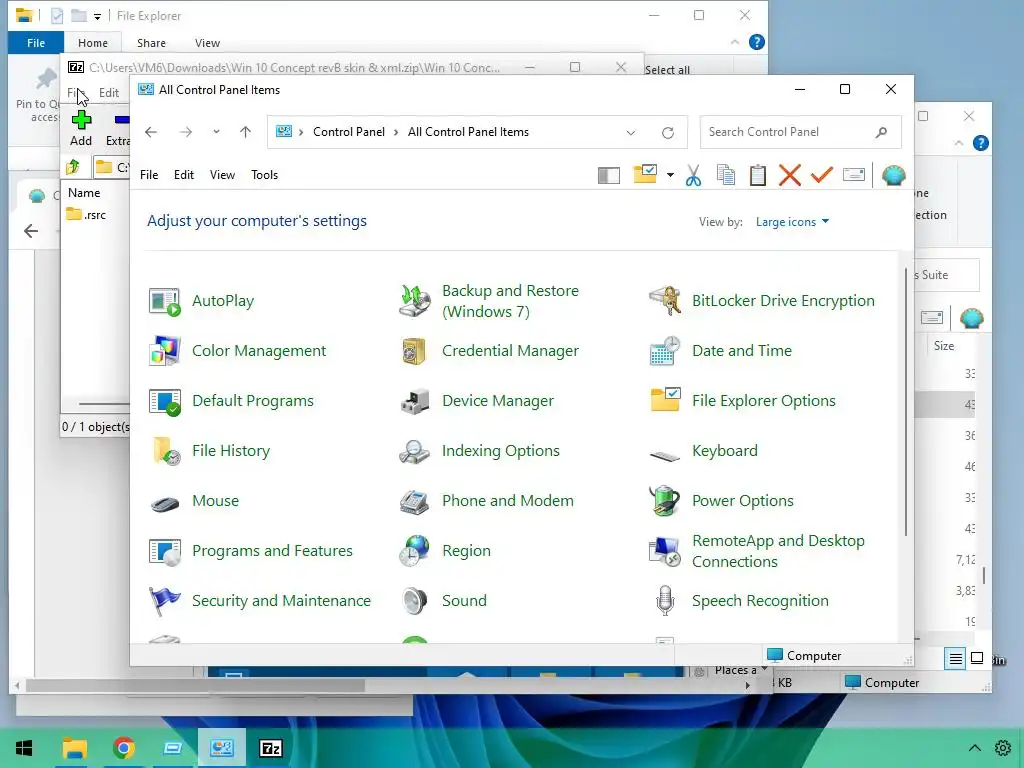Open File Explorer from the taskbar

pyautogui.click(x=74, y=748)
